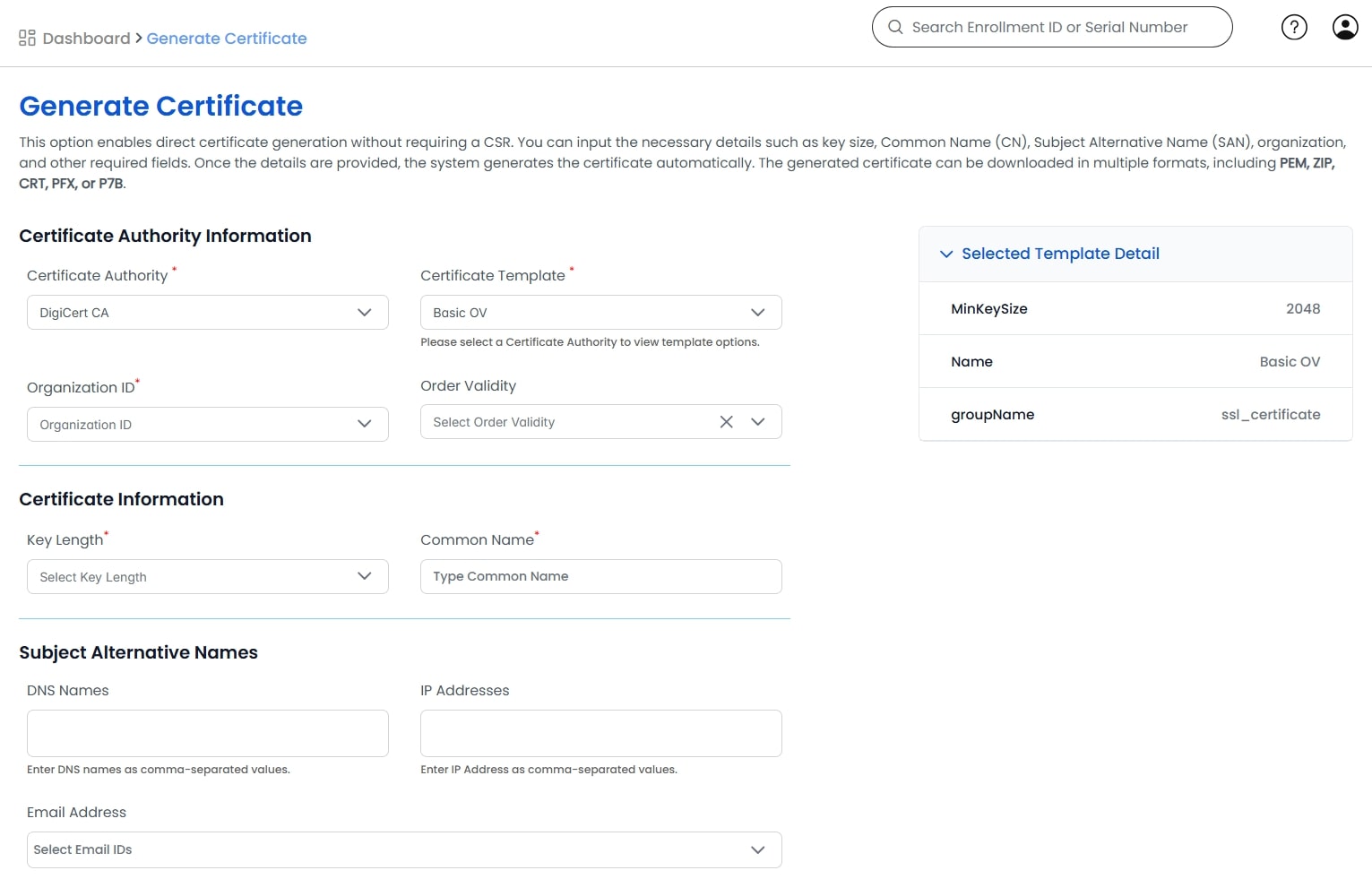Open the user profile icon
This screenshot has height=879, width=1372.
pyautogui.click(x=1345, y=27)
